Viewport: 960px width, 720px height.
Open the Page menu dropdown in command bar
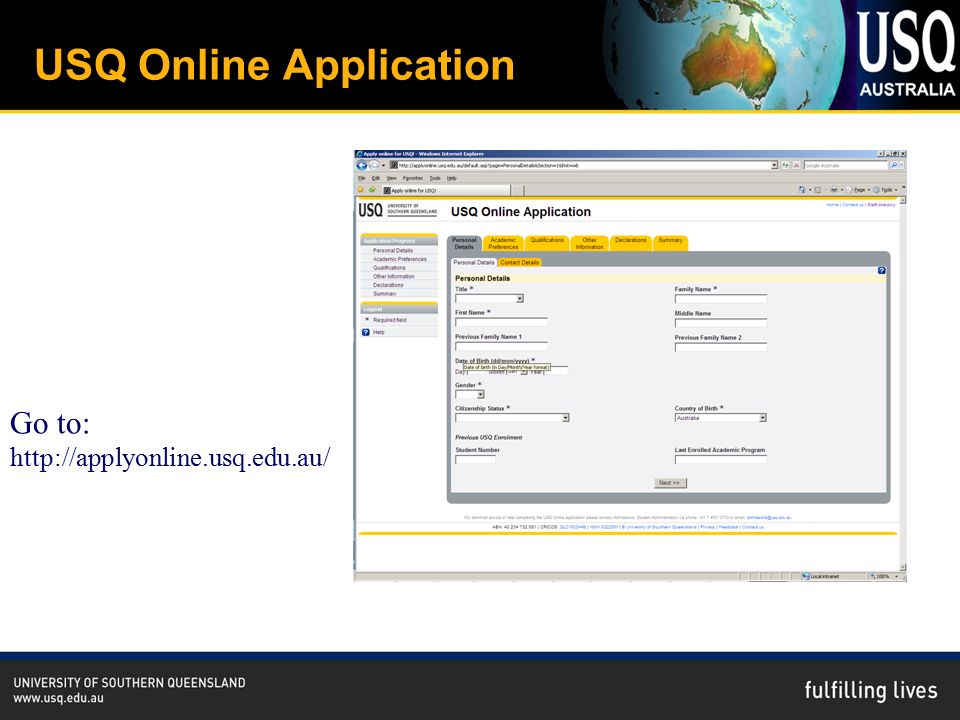coord(858,190)
